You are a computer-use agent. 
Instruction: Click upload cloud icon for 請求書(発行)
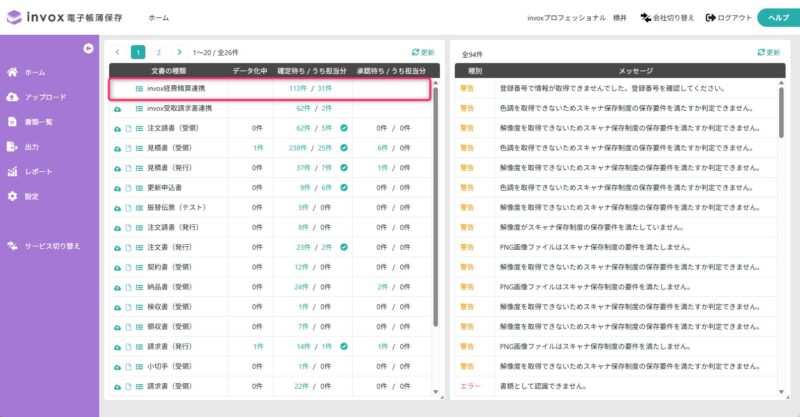click(x=117, y=347)
